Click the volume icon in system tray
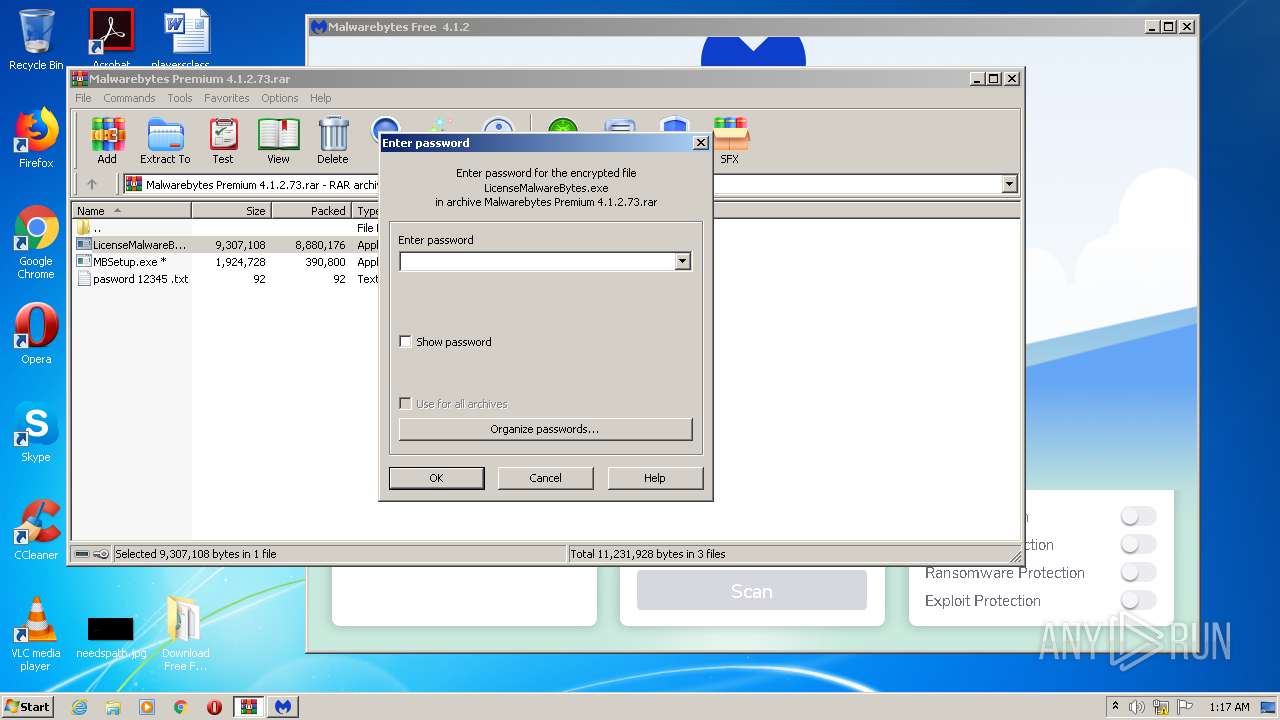 (1136, 707)
